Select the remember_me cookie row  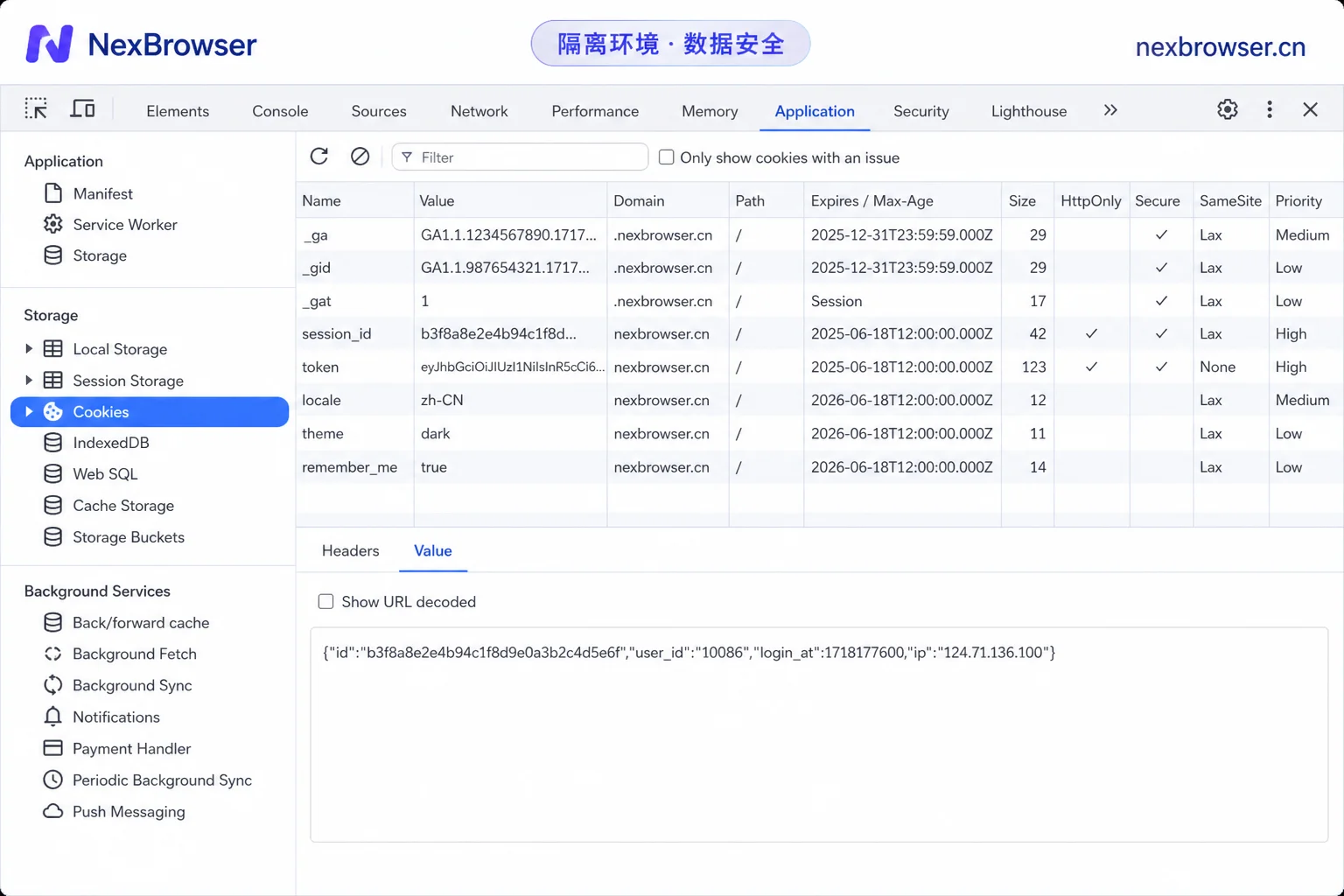820,467
